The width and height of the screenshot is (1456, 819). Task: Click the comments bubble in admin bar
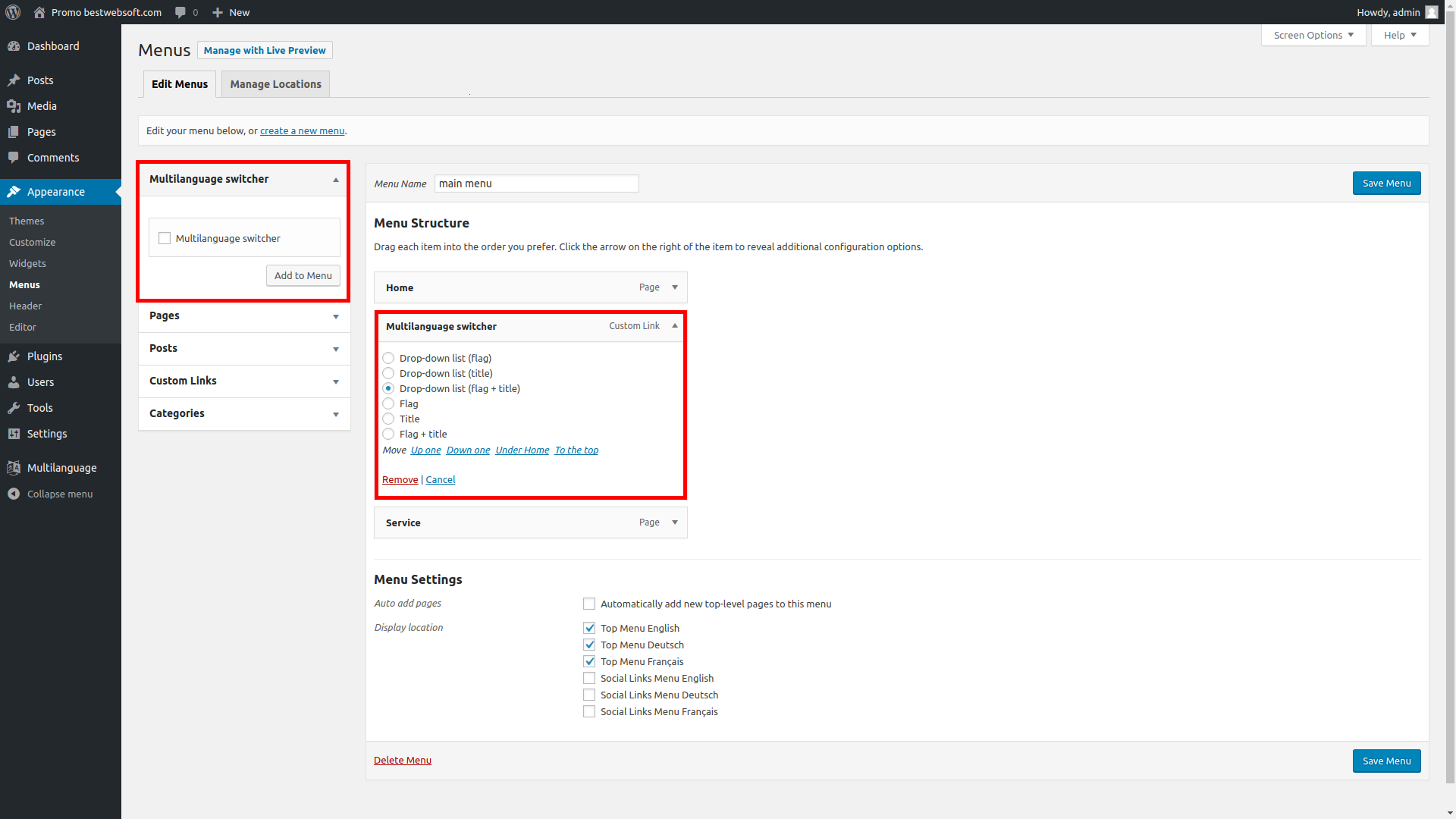click(x=180, y=12)
